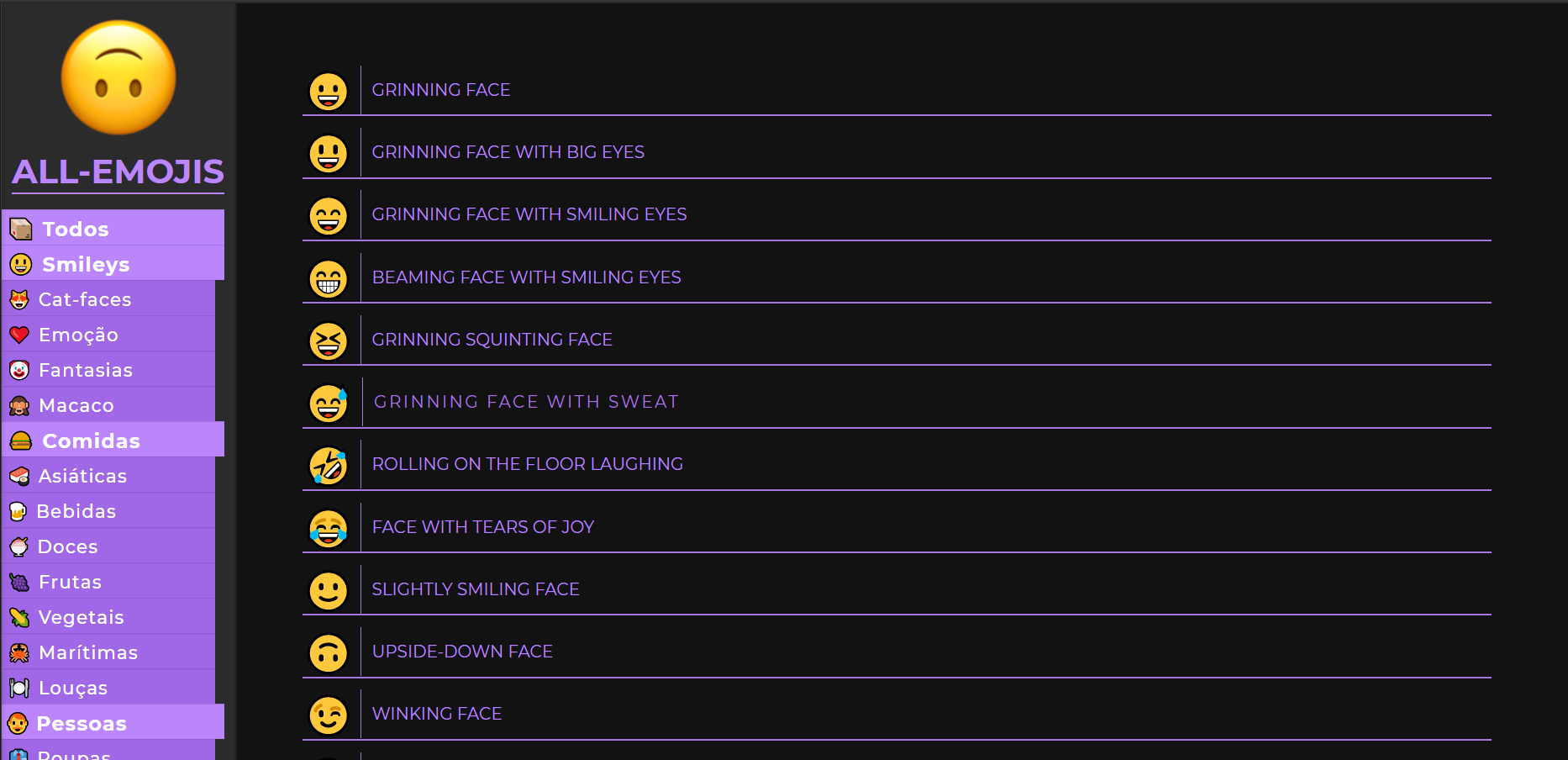
Task: Open the Todos category in sidebar
Action: (76, 229)
